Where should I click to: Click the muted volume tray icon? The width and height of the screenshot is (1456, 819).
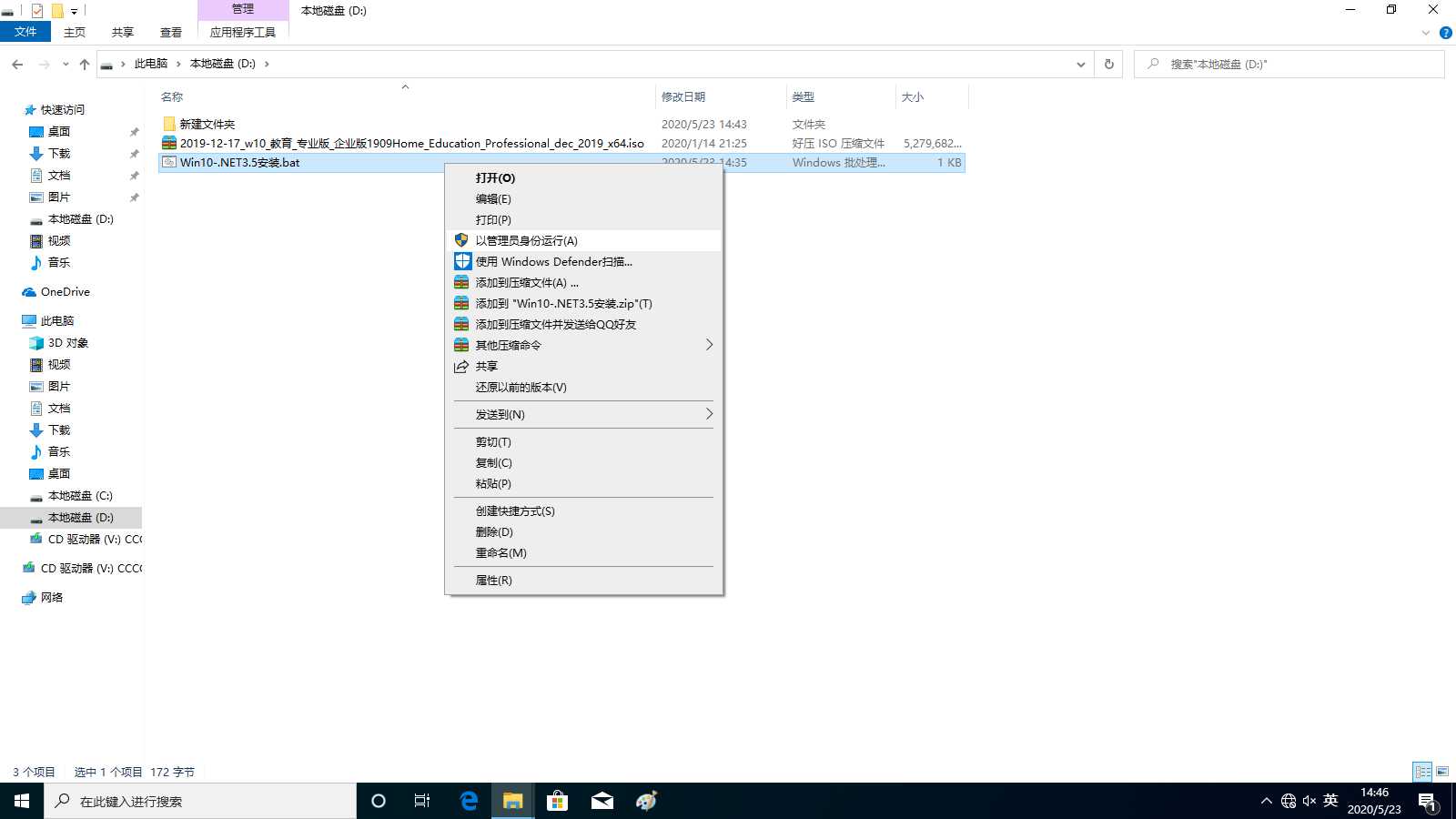1309,801
